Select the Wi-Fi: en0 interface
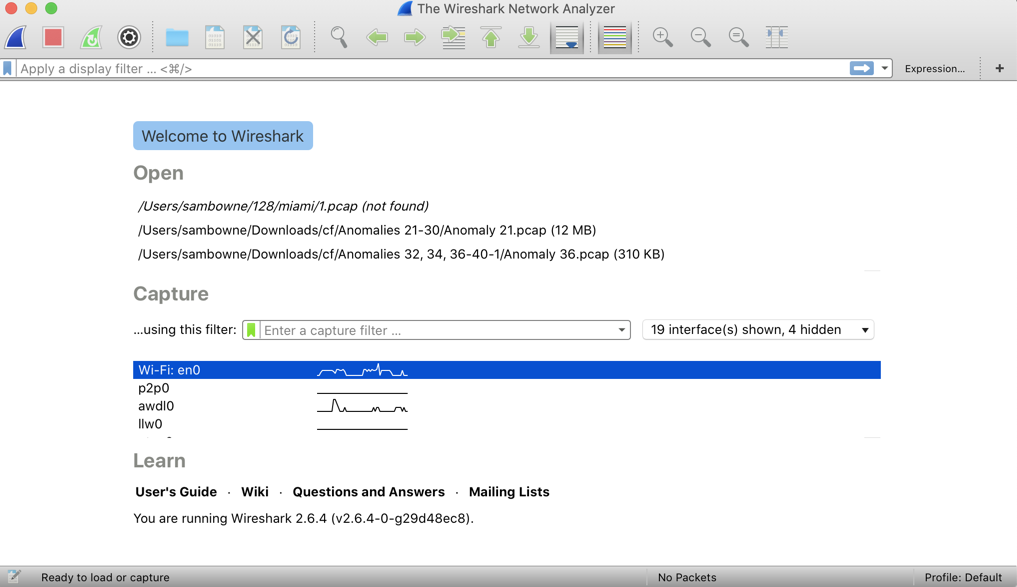The width and height of the screenshot is (1017, 587). click(507, 370)
